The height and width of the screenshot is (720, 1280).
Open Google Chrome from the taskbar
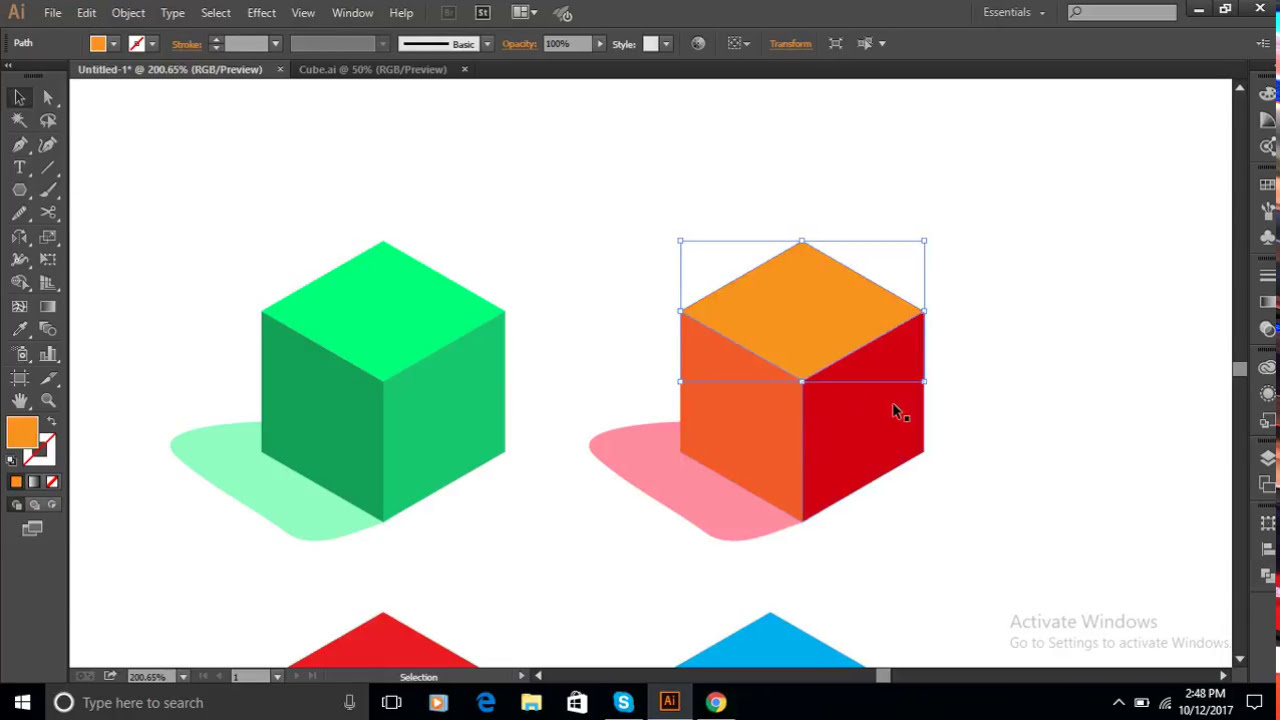pyautogui.click(x=715, y=702)
